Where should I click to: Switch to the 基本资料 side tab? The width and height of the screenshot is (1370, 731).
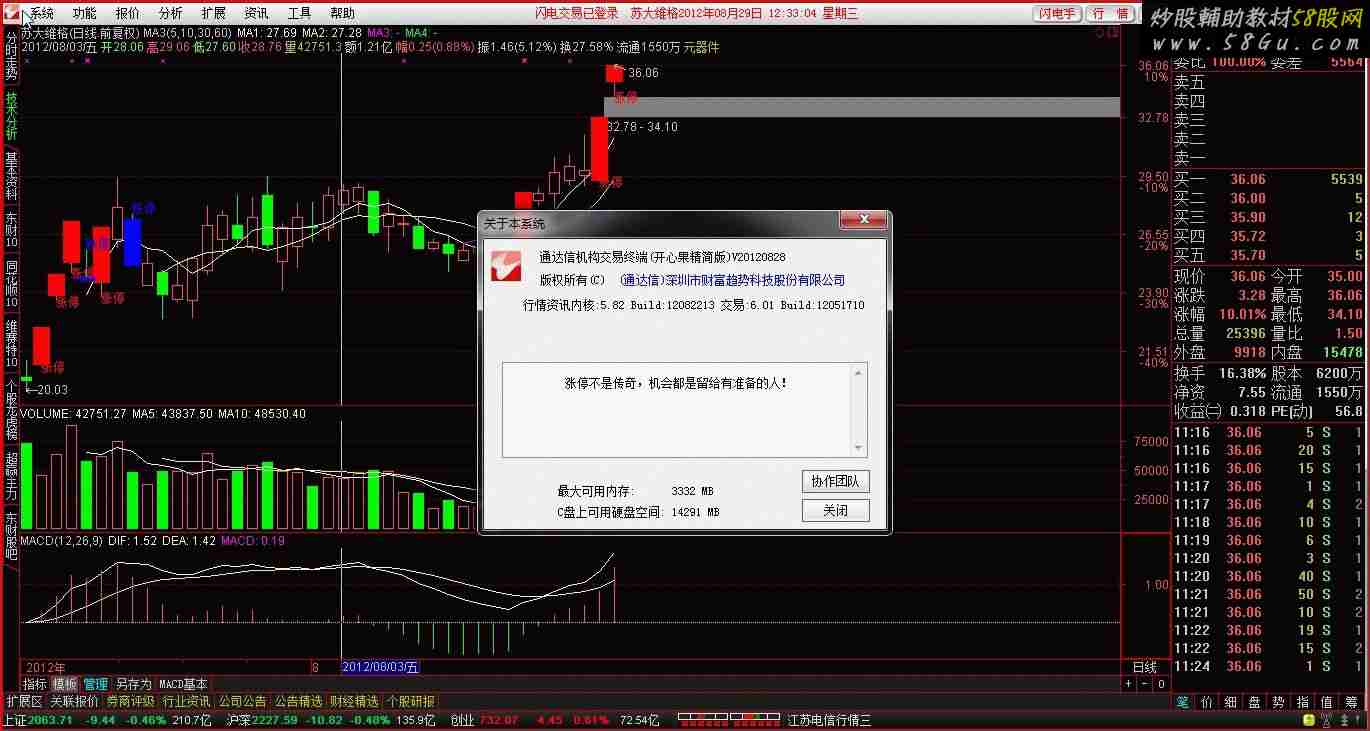11,176
